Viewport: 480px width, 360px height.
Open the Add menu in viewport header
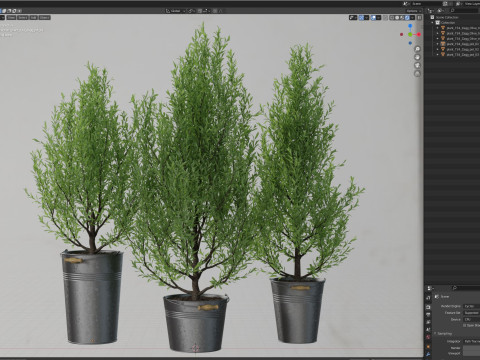[33, 17]
